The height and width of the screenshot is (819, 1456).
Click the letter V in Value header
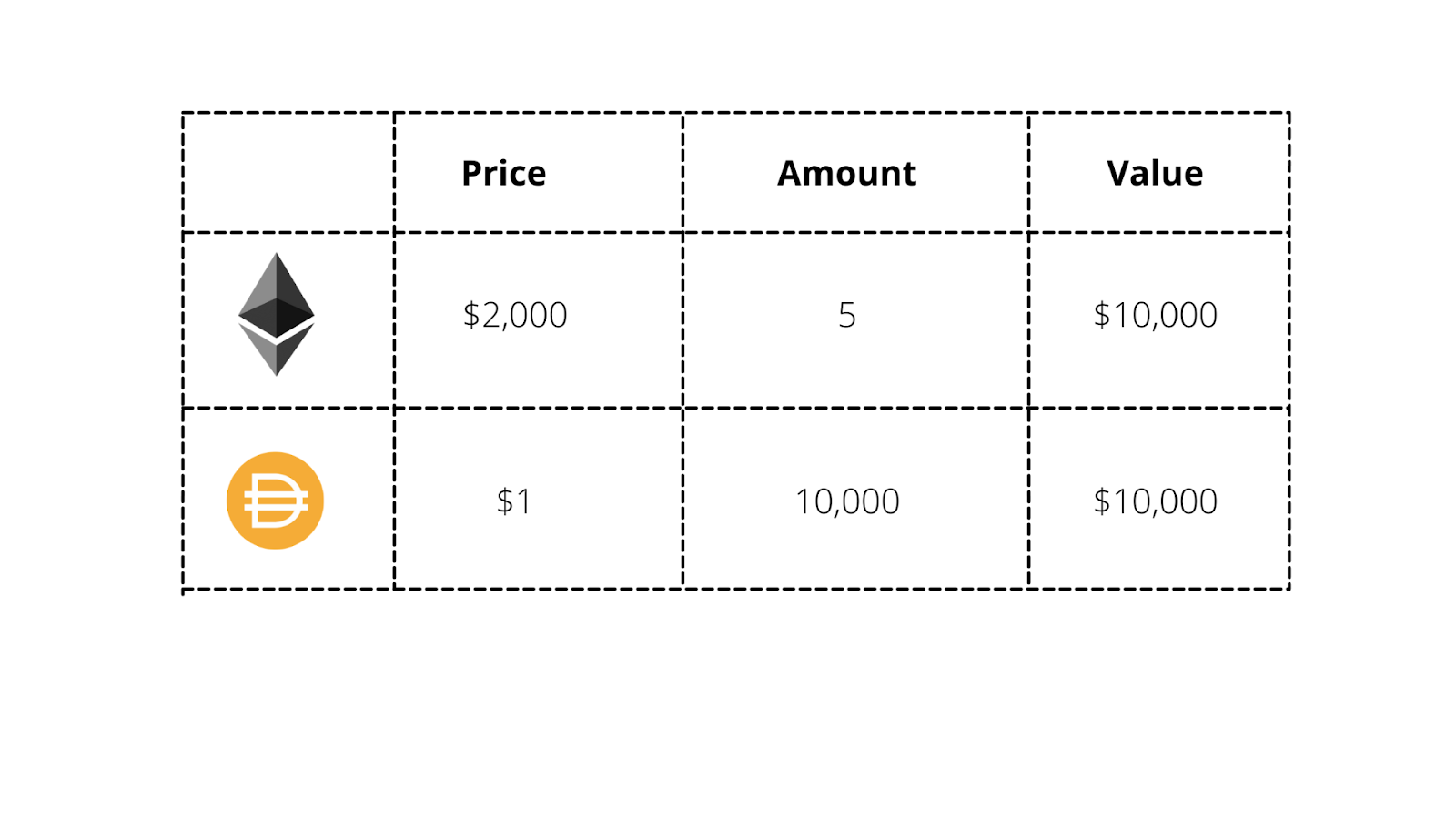(1119, 173)
